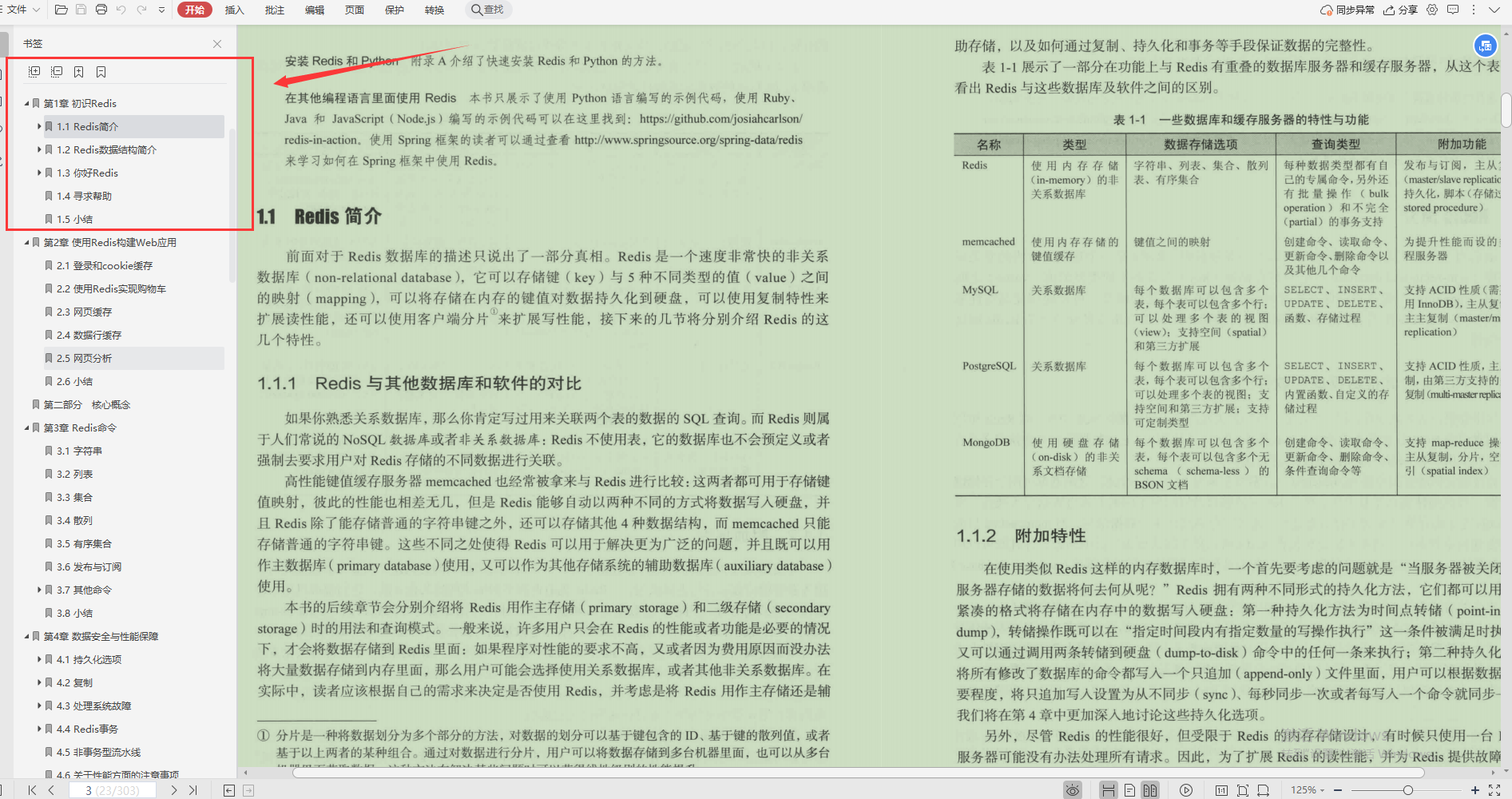
Task: Open the print dialog icon
Action: [101, 10]
